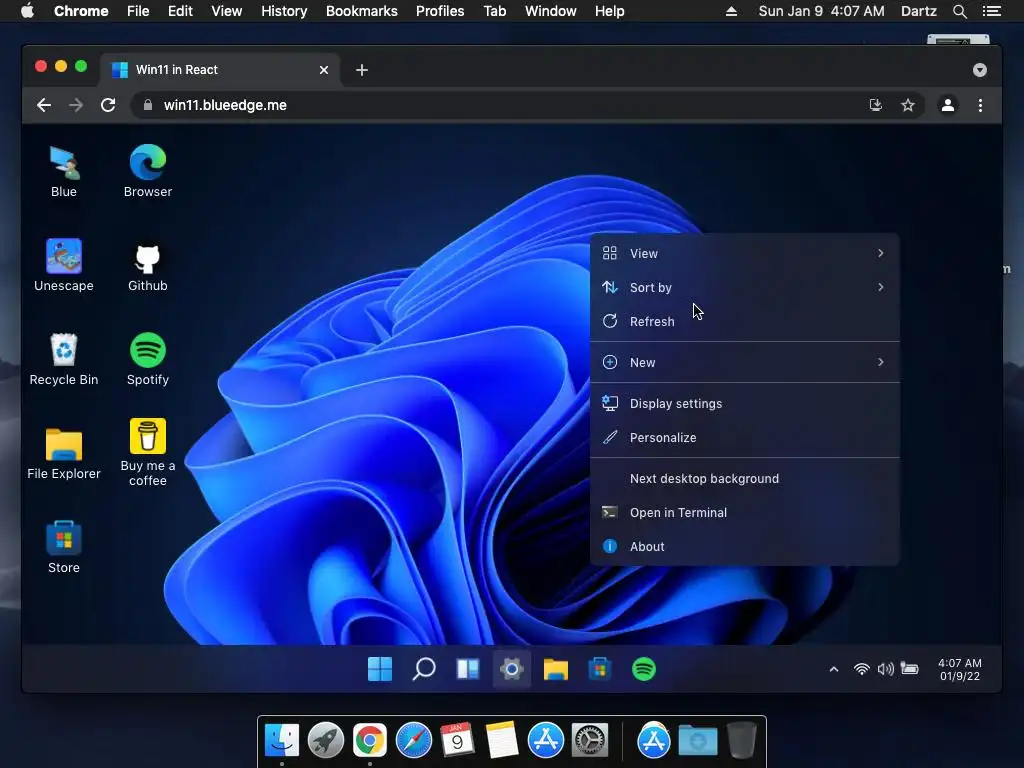The width and height of the screenshot is (1024, 768).
Task: Select Display settings in context menu
Action: point(744,404)
